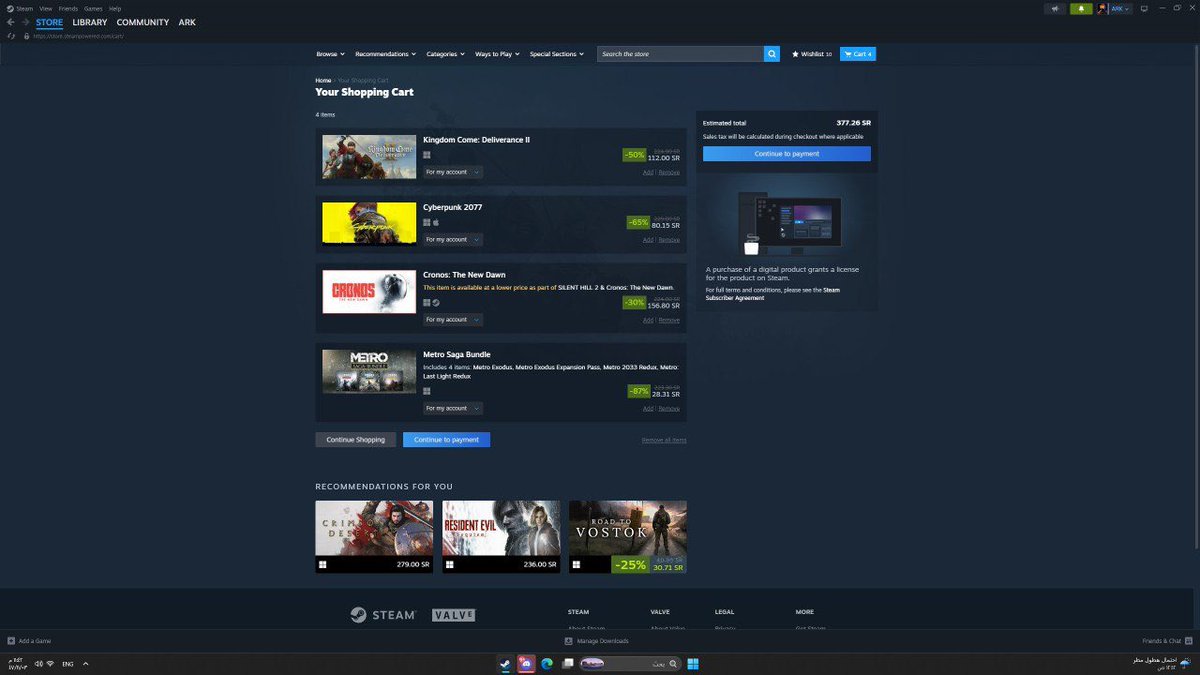
Task: Open the ARK account dropdown
Action: (1120, 8)
